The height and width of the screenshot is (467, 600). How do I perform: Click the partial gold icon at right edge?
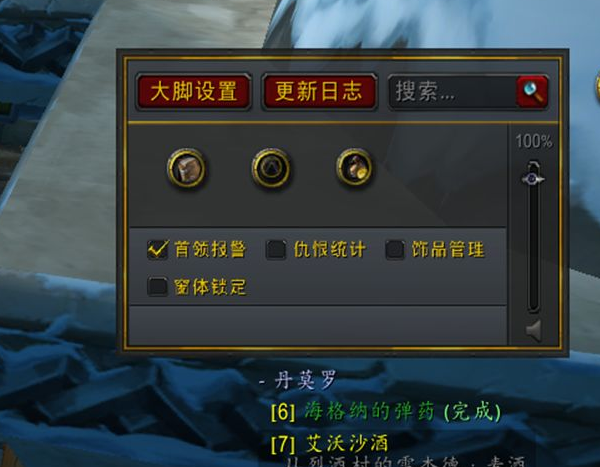597,86
